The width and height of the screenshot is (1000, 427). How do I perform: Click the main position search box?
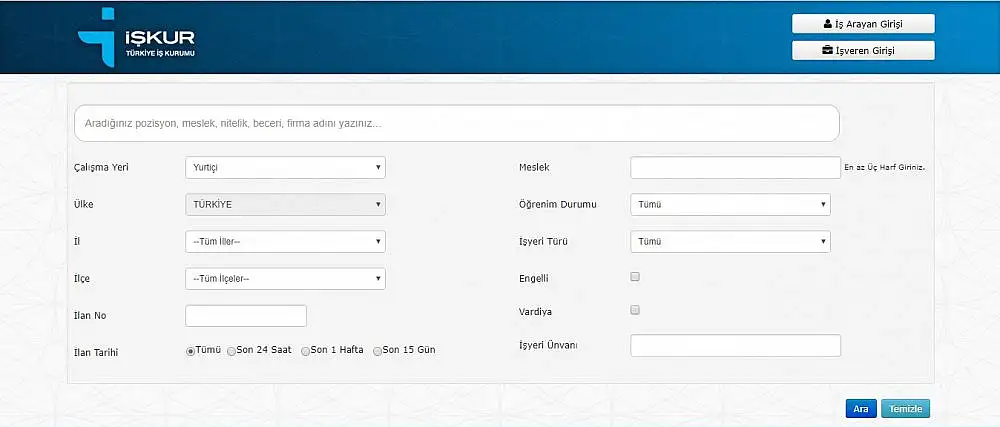click(456, 124)
